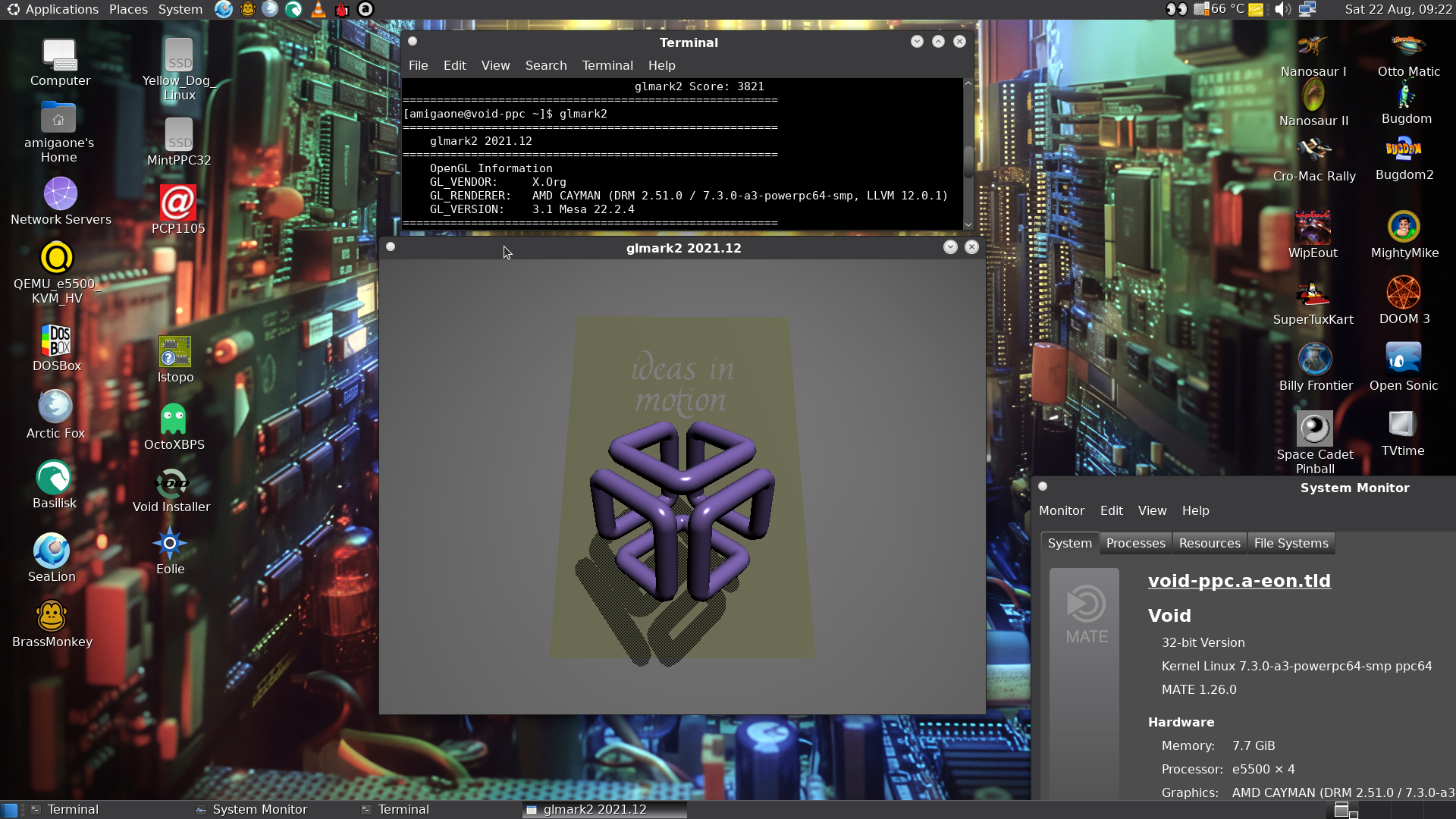Click the VLC cone launcher in the top panel
The image size is (1456, 819).
(x=318, y=9)
